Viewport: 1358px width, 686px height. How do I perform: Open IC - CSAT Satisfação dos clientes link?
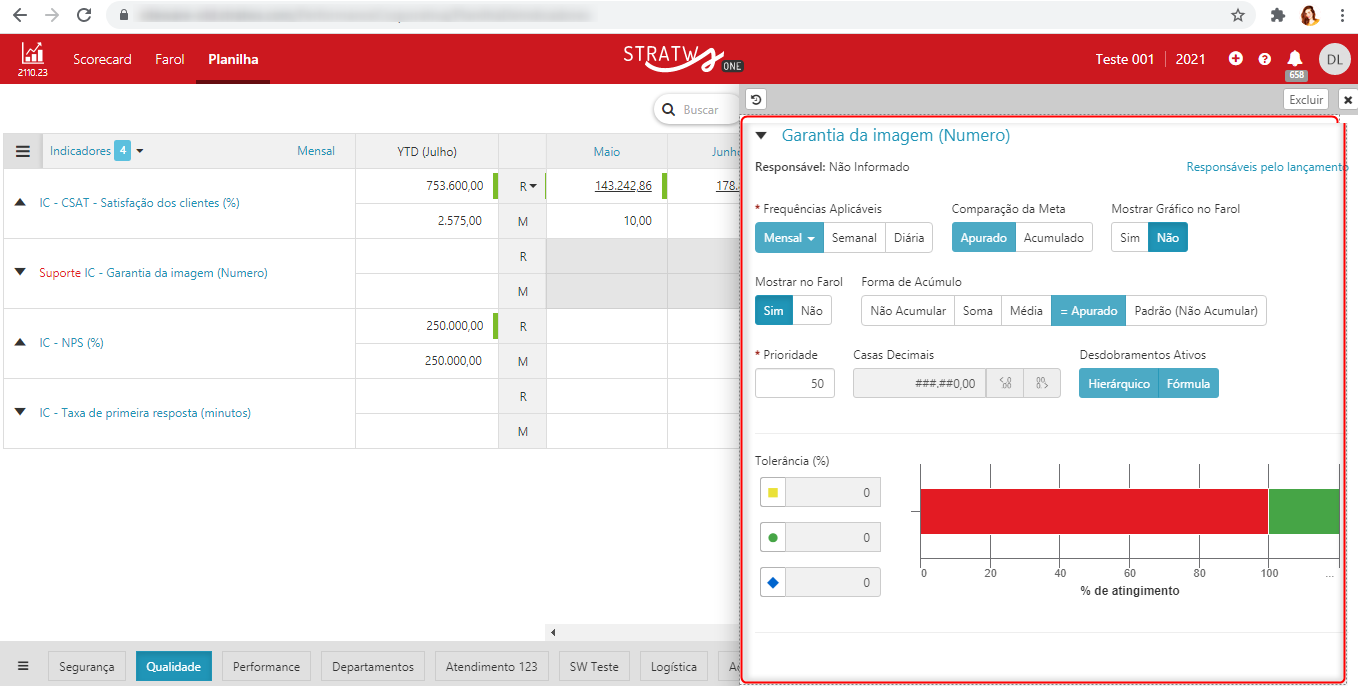pyautogui.click(x=139, y=202)
